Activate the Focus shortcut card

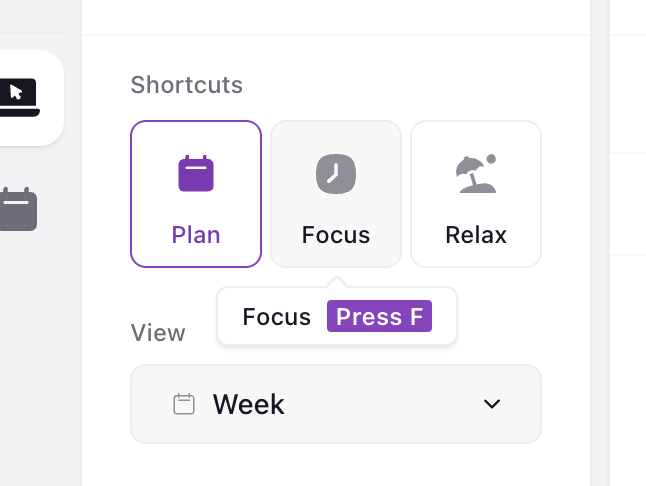tap(336, 194)
